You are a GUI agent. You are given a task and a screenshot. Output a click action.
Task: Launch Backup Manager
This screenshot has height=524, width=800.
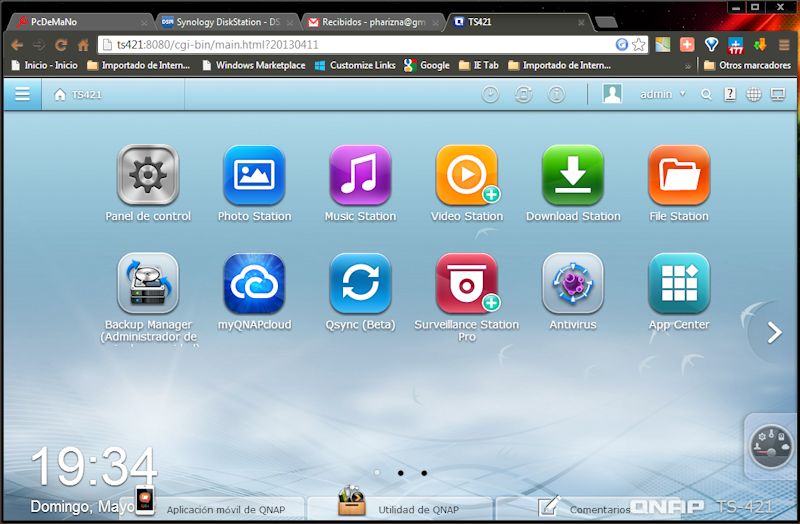pyautogui.click(x=148, y=283)
